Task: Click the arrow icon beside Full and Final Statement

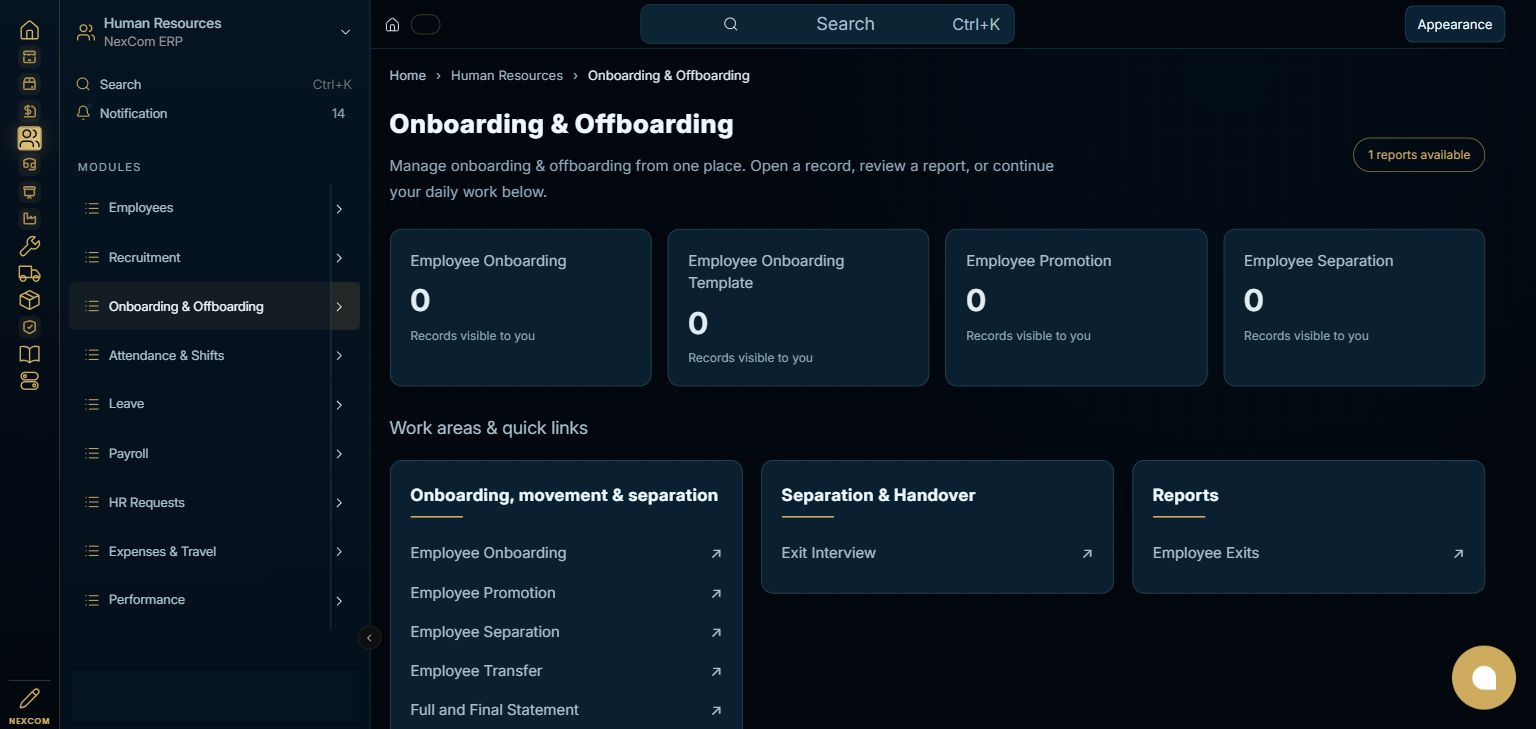Action: 716,710
